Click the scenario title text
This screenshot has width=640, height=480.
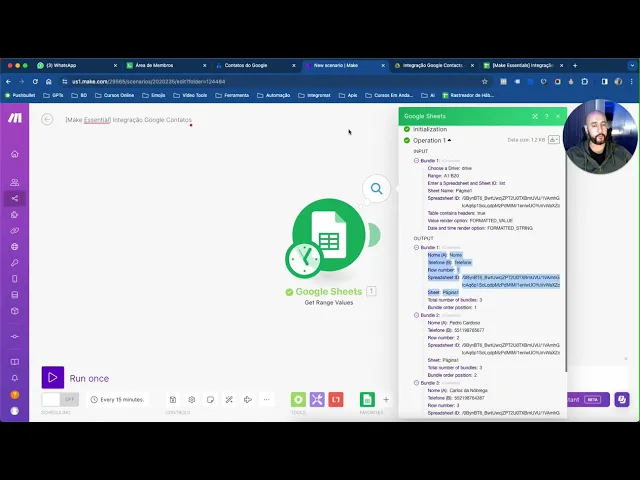[129, 120]
